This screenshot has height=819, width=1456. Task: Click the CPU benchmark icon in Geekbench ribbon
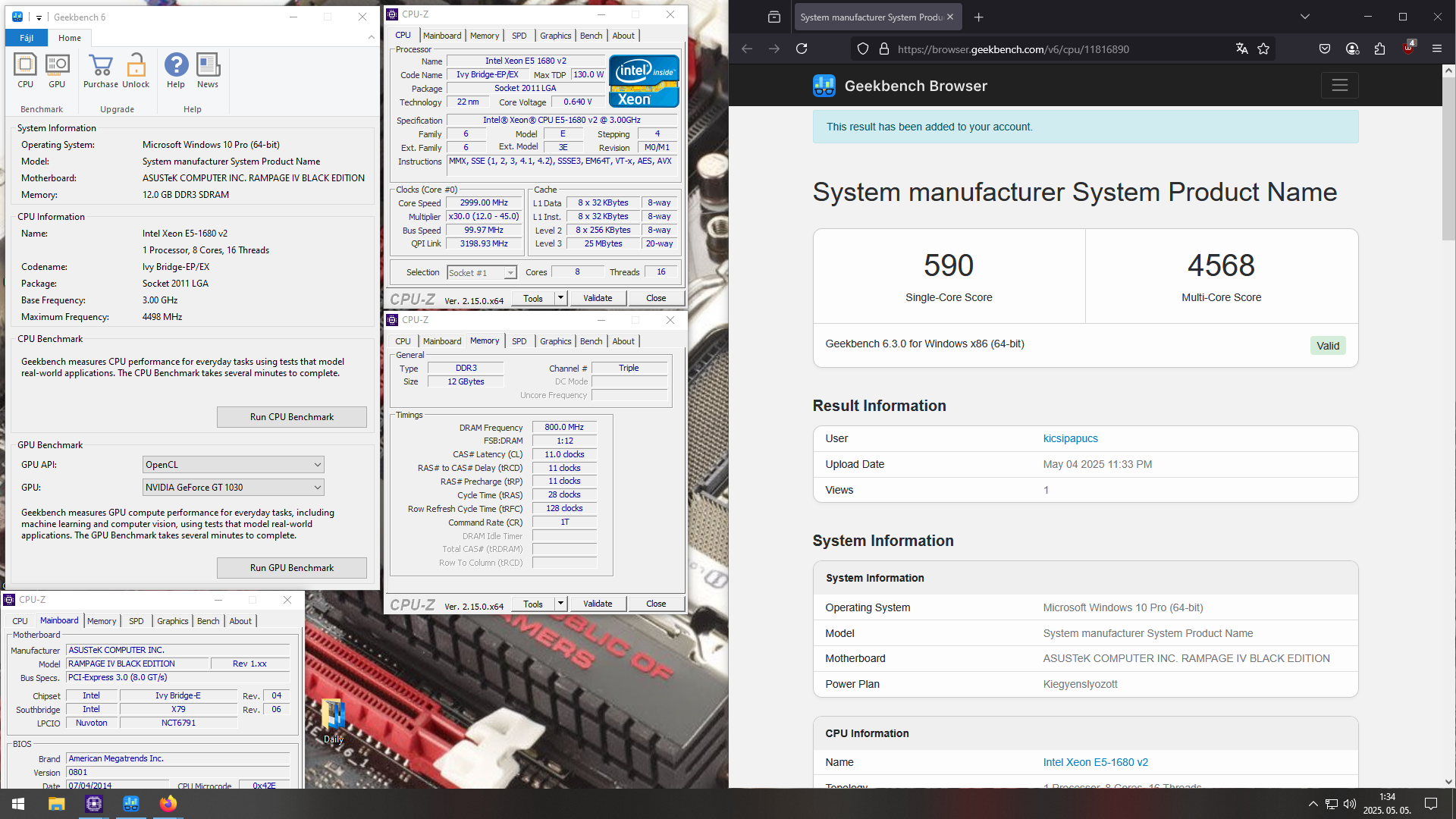(x=25, y=71)
